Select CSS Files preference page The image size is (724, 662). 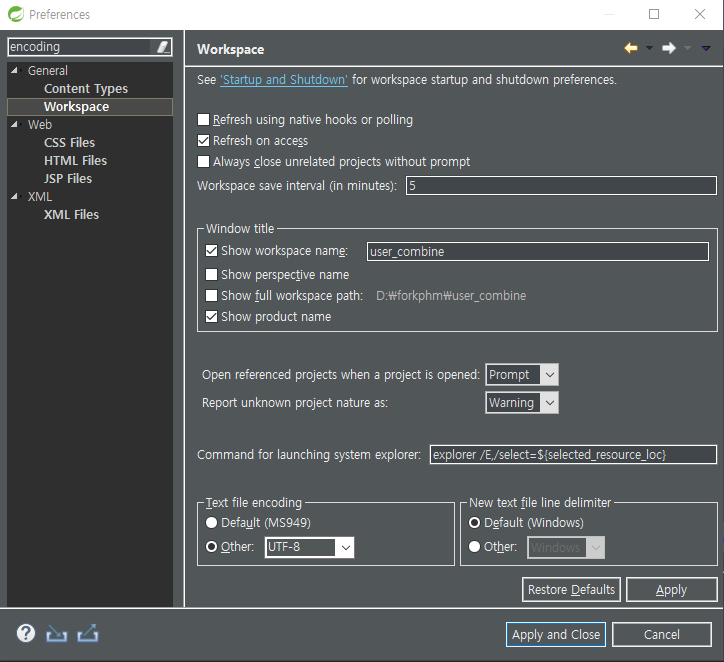pyautogui.click(x=69, y=143)
